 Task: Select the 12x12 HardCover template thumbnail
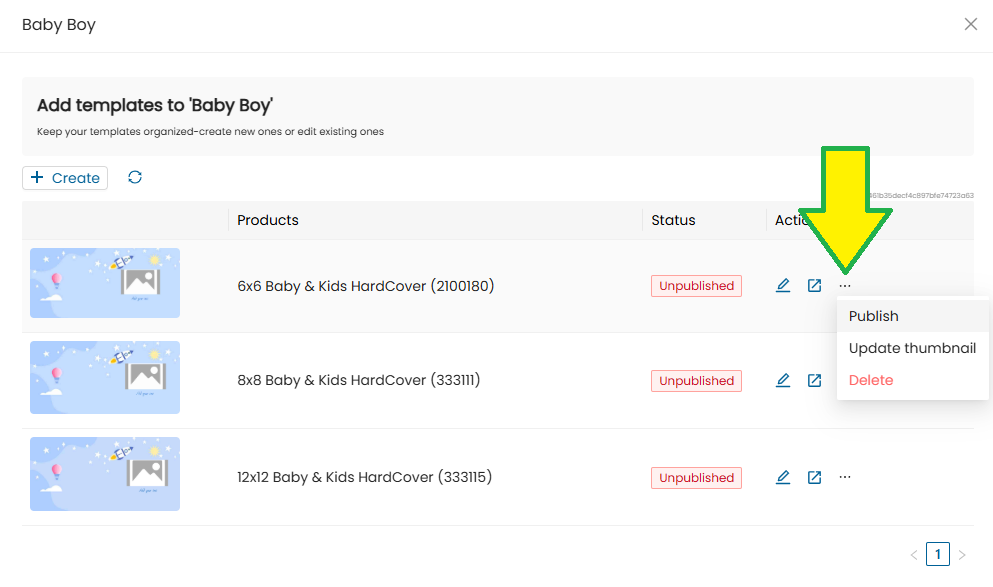[x=105, y=473]
